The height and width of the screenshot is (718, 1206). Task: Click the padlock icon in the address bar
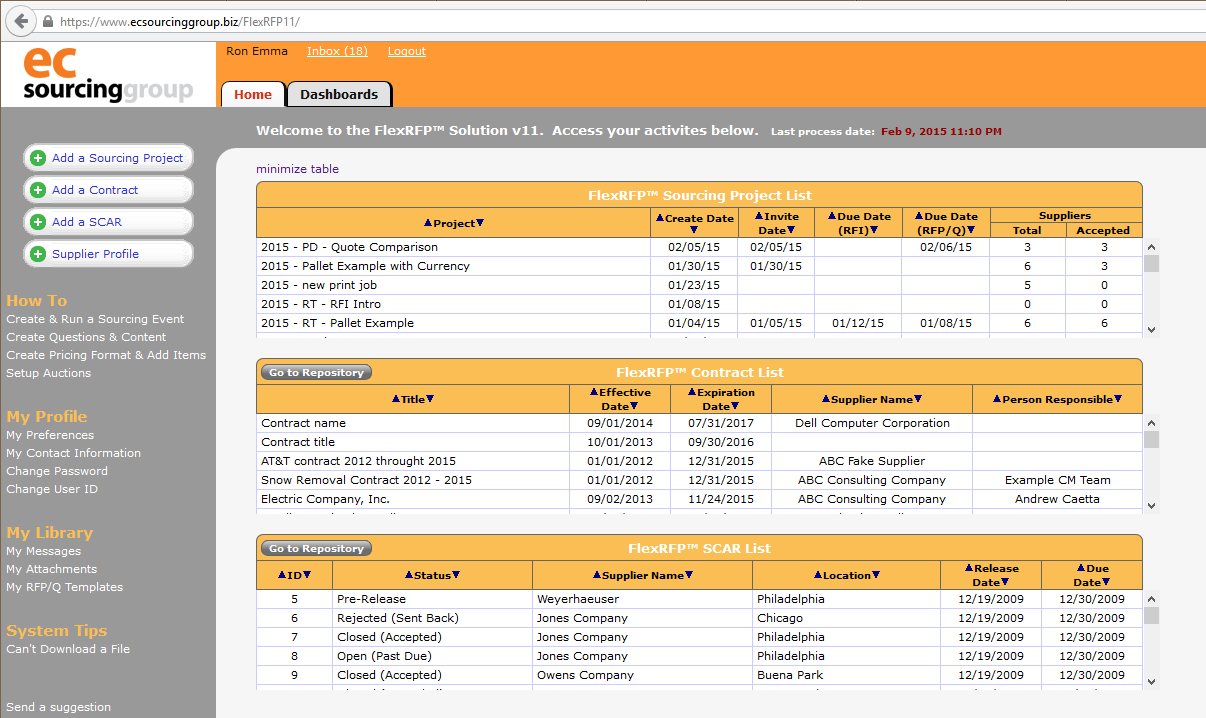[46, 20]
